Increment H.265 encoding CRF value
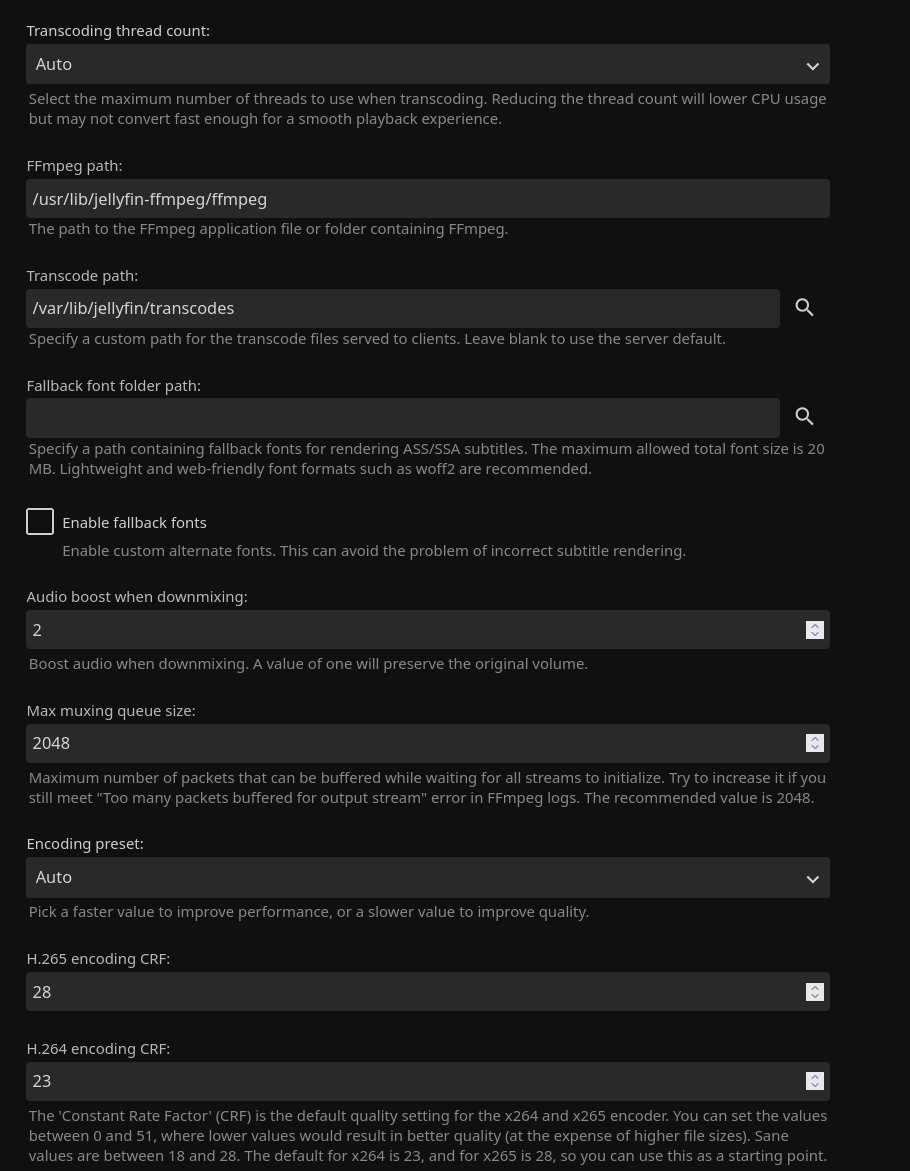Viewport: 910px width, 1171px height. (815, 987)
